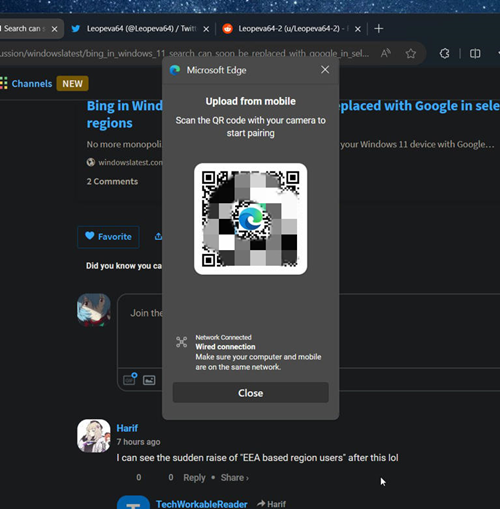The image size is (500, 509).
Task: Click the Edge QR code image
Action: pos(250,219)
